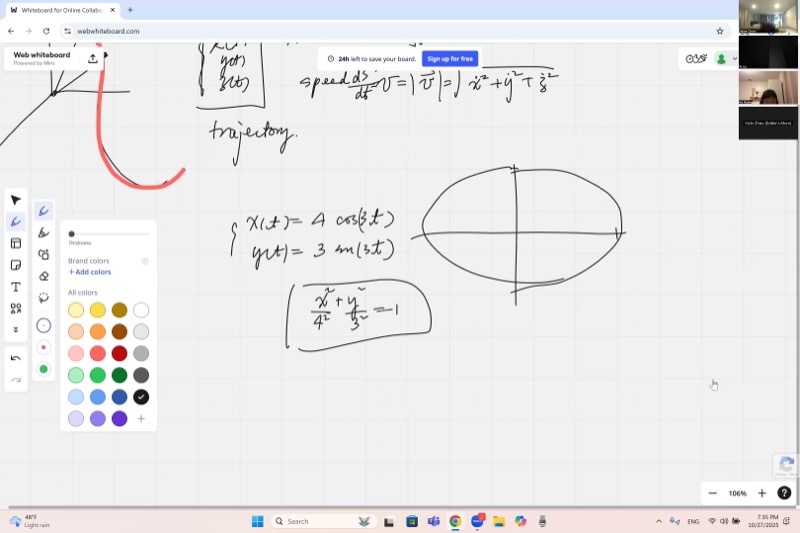Activate the eraser tool

pos(43,276)
